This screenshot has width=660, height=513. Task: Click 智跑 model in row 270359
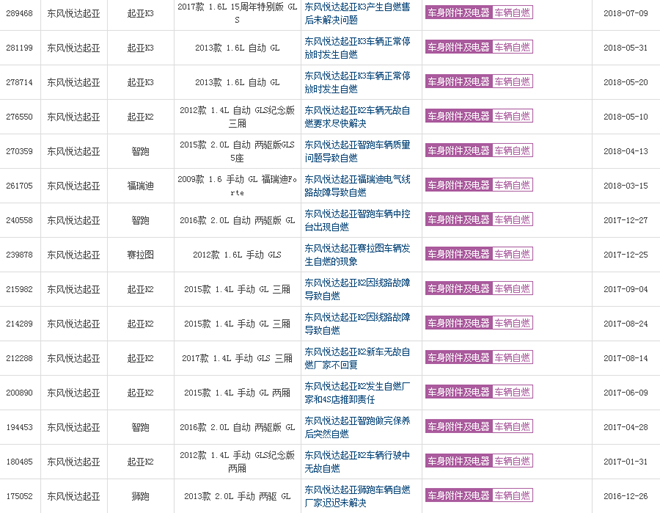click(141, 152)
